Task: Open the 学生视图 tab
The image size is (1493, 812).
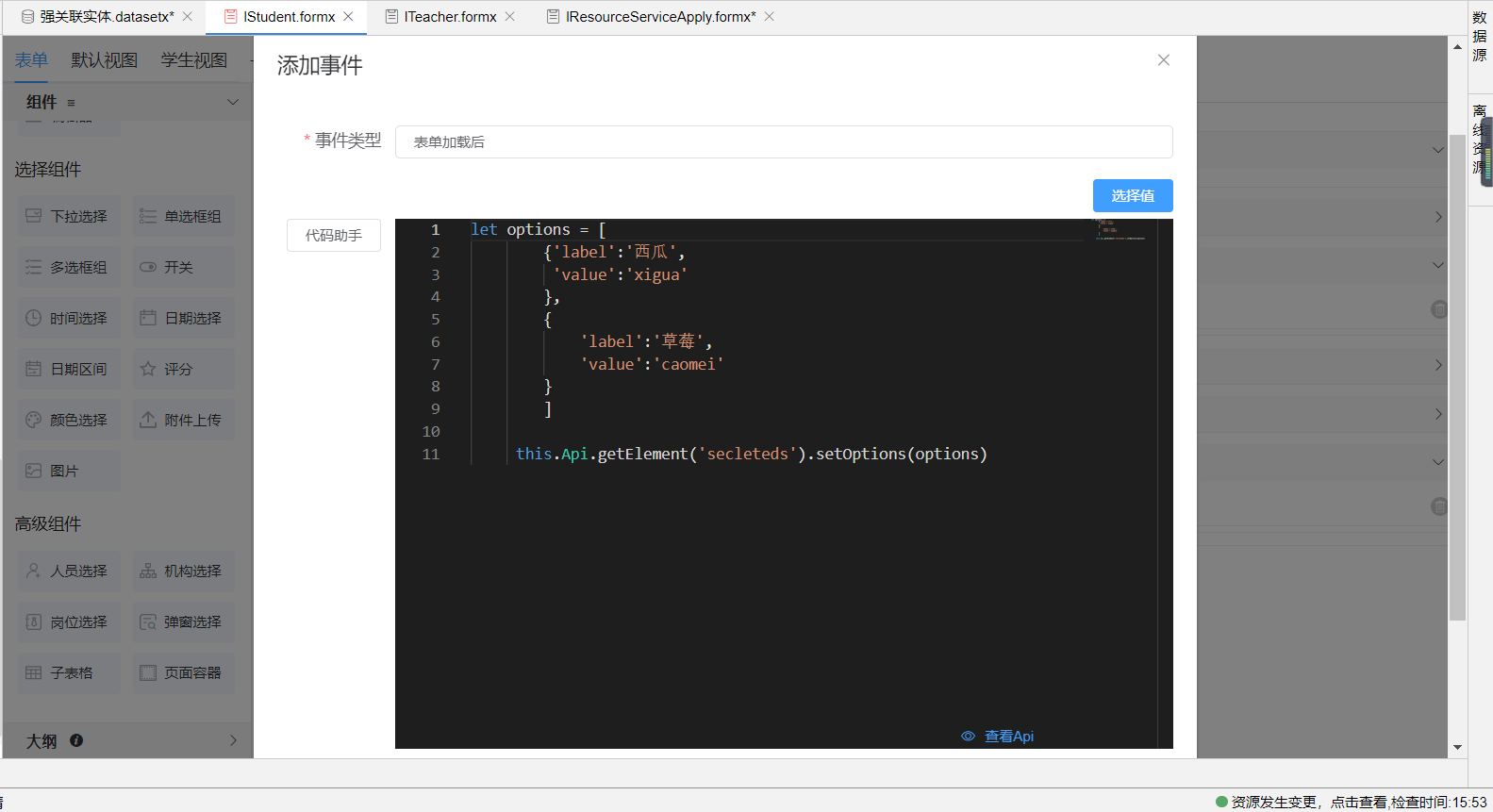Action: pyautogui.click(x=193, y=60)
